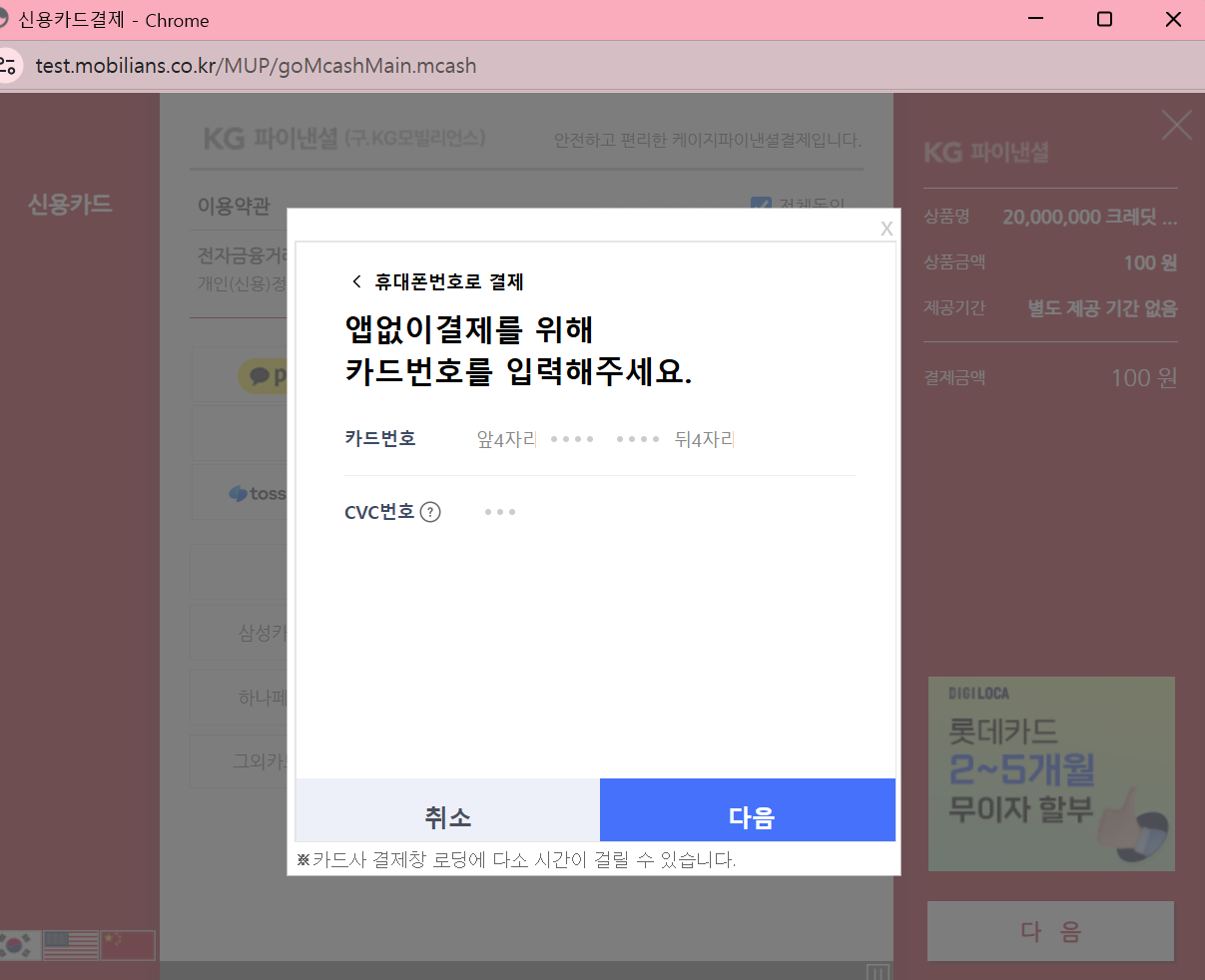Select the Chinese flag language icon
Screen dimensions: 1205x980
tap(128, 944)
